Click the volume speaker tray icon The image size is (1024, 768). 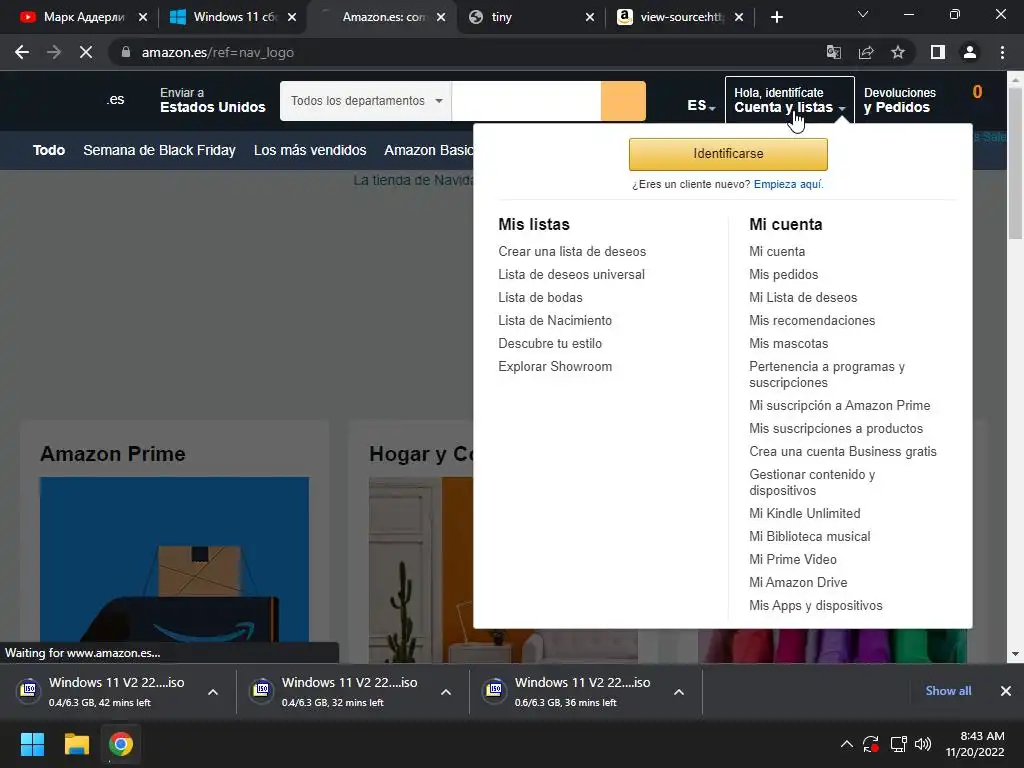[923, 744]
